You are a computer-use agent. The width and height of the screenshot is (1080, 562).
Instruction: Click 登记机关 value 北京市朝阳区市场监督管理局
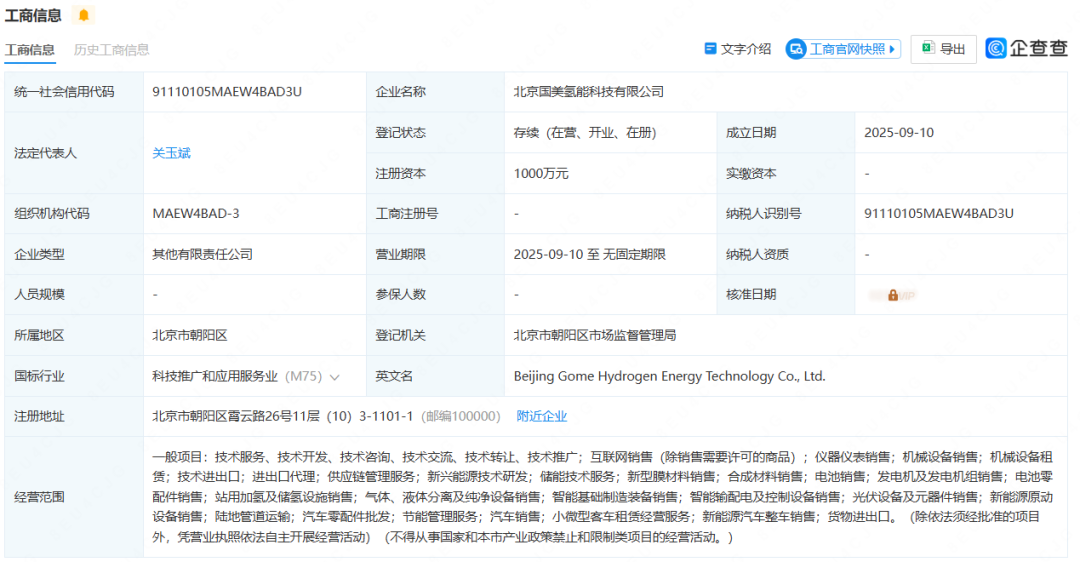point(594,335)
